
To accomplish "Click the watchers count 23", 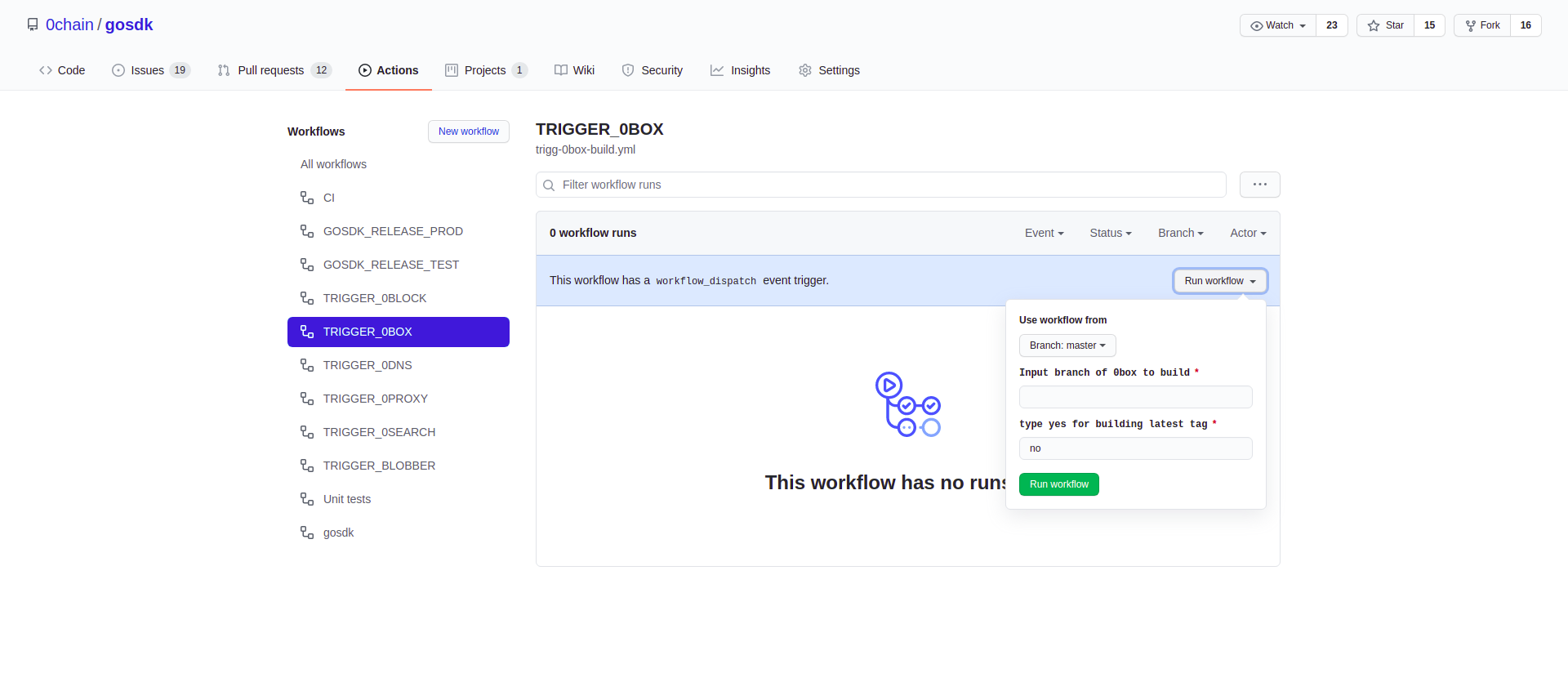I will 1332,25.
